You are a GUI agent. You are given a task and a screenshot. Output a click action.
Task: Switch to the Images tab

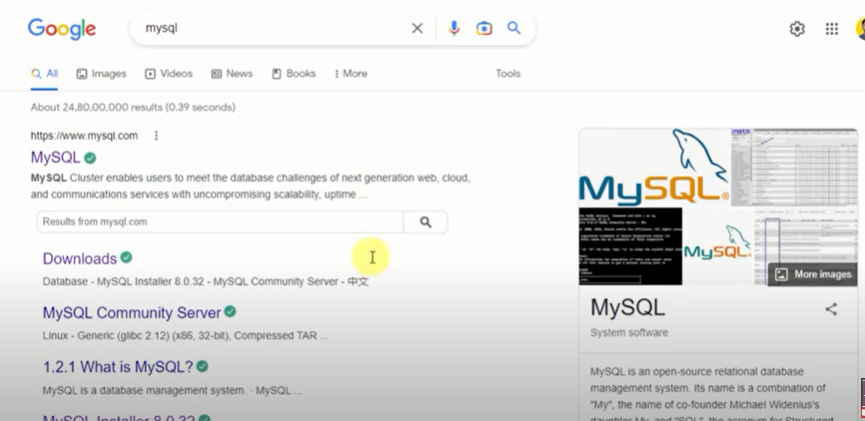coord(101,73)
